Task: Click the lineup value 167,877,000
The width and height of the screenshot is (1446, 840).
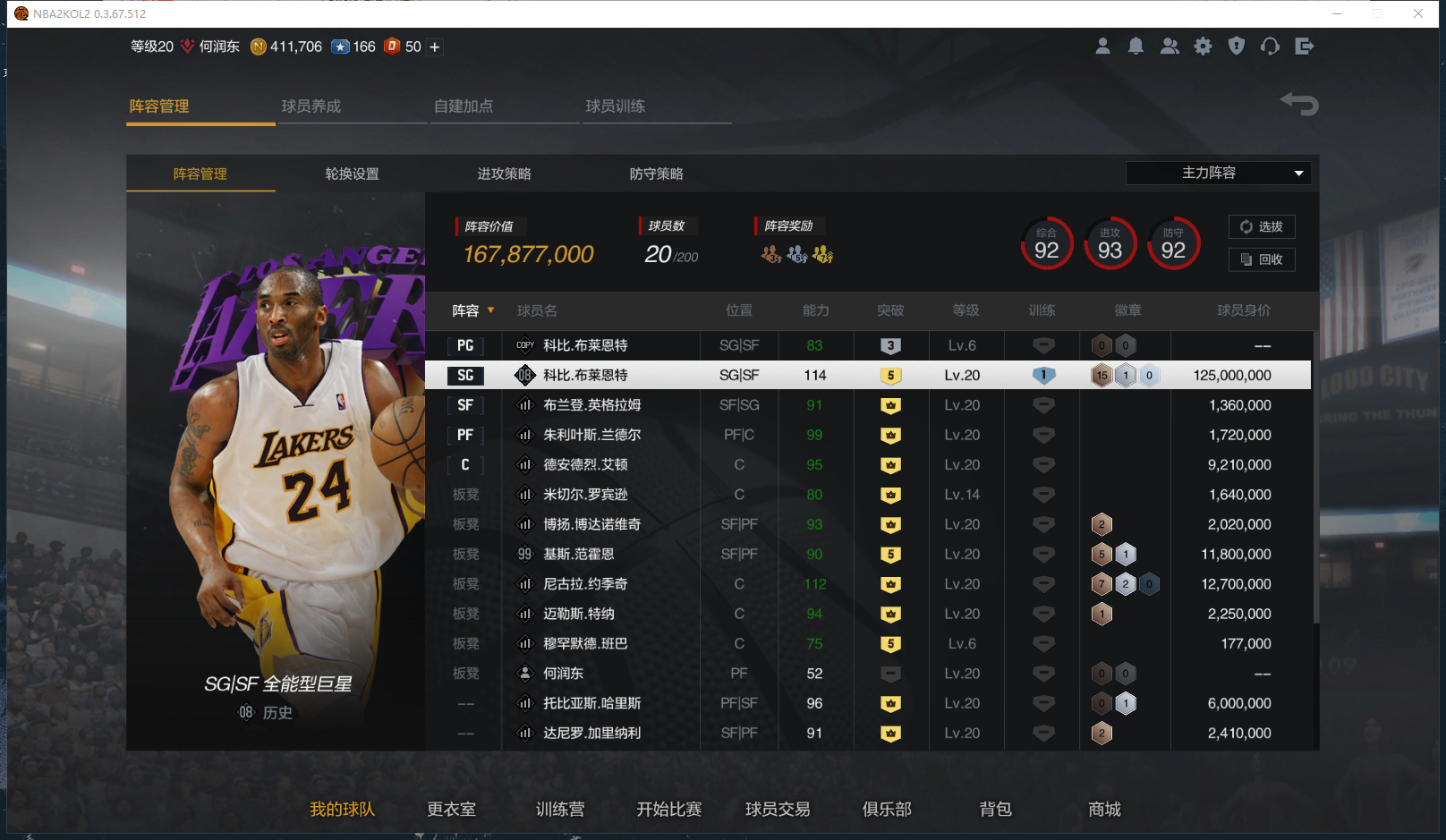Action: [528, 255]
